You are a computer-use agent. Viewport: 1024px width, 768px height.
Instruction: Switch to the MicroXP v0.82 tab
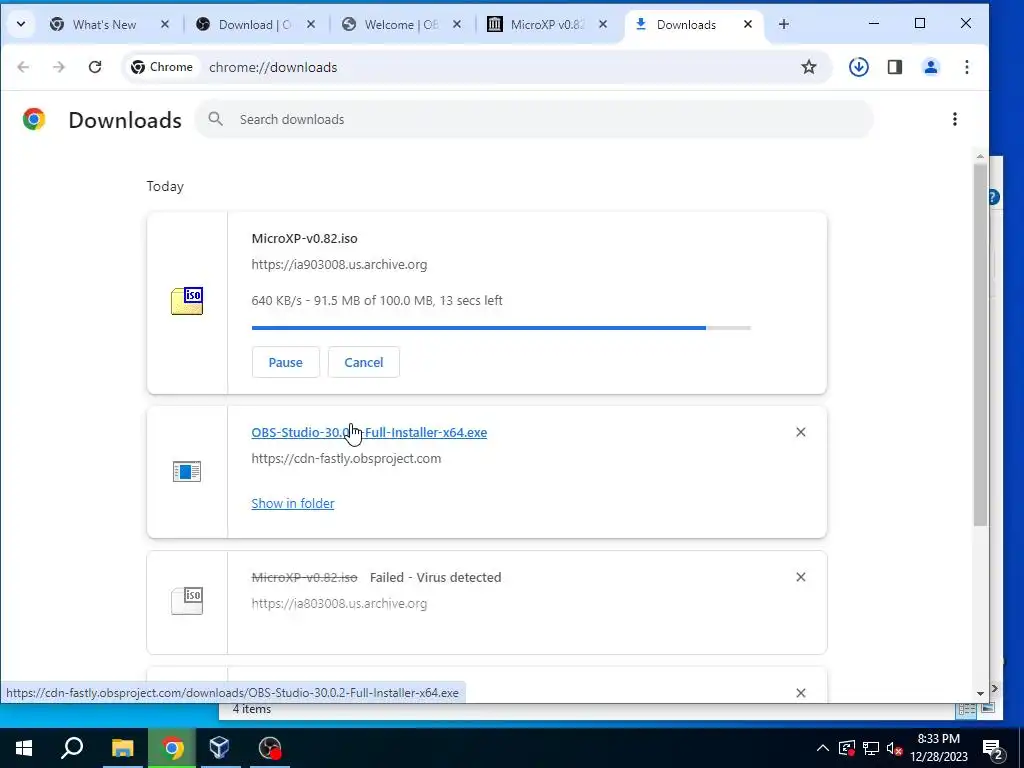pos(547,25)
